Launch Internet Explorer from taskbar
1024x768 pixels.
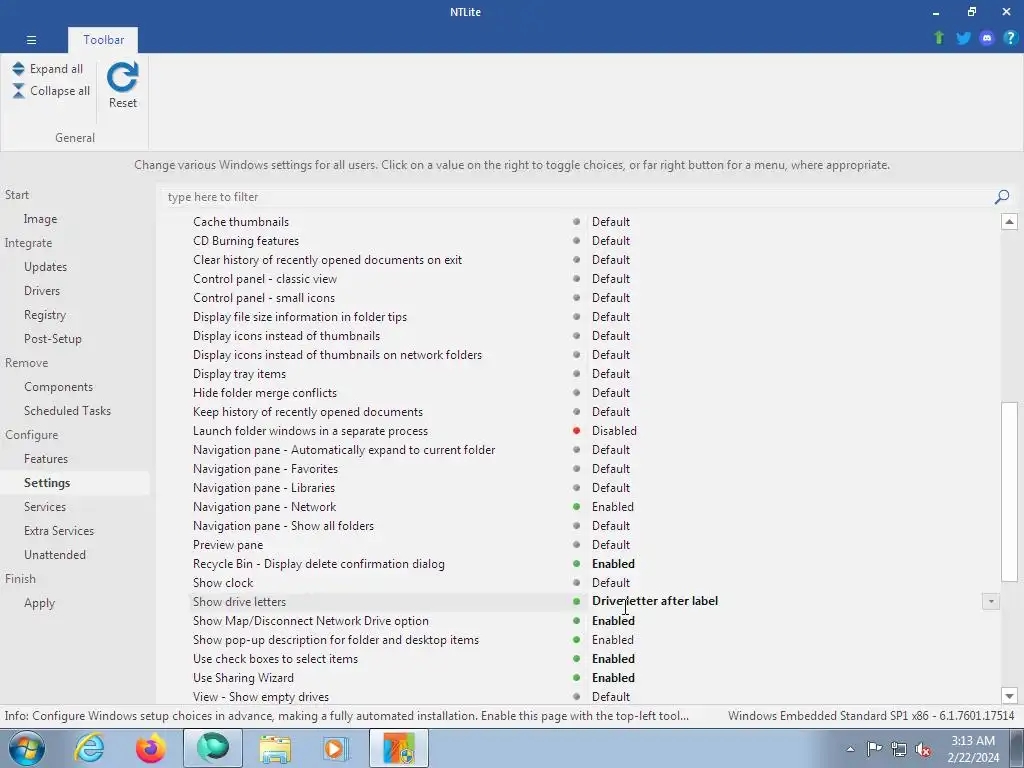coord(89,748)
